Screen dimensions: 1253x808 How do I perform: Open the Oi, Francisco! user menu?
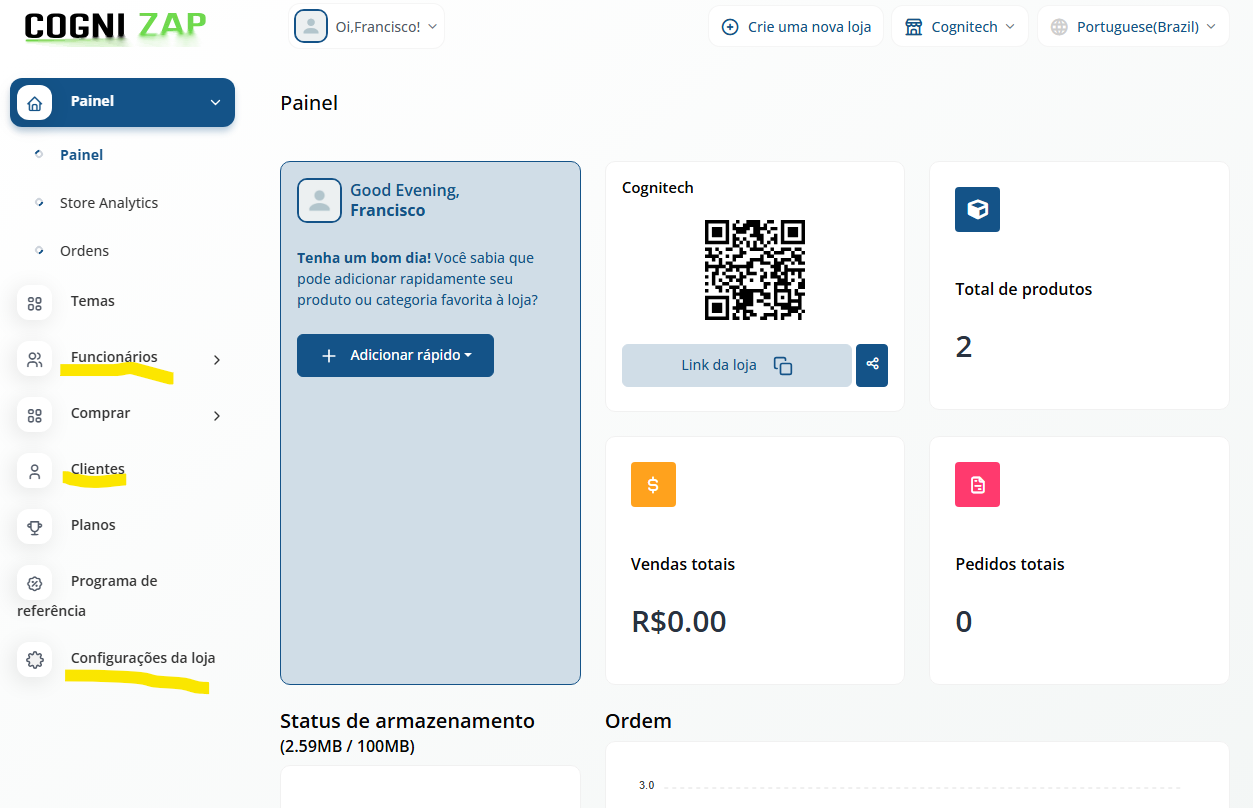click(367, 27)
